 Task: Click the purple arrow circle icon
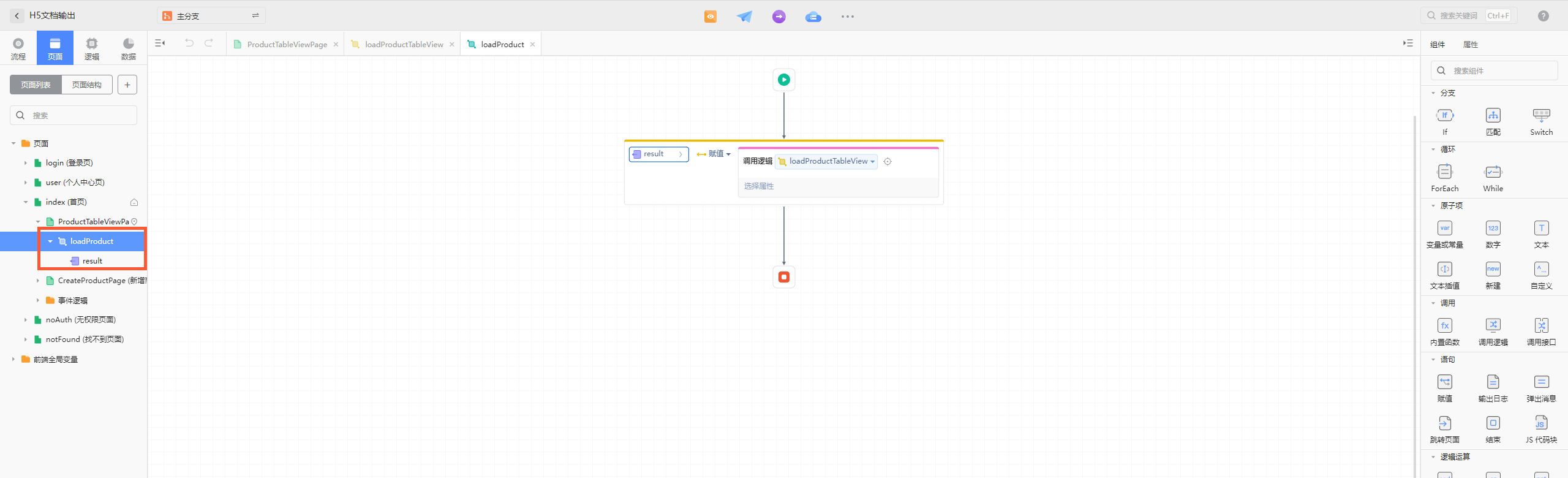[x=779, y=17]
